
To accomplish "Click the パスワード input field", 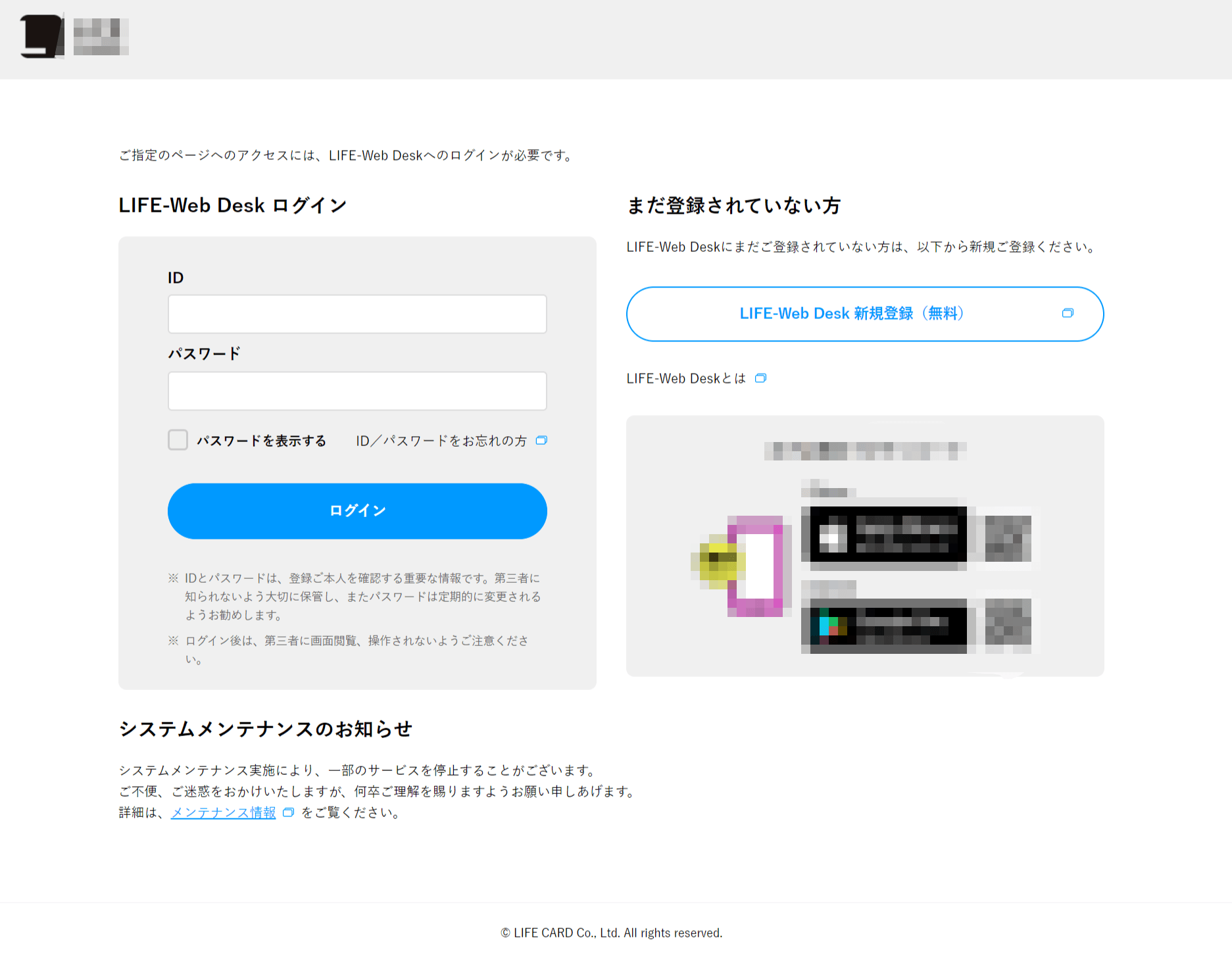I will (x=357, y=391).
